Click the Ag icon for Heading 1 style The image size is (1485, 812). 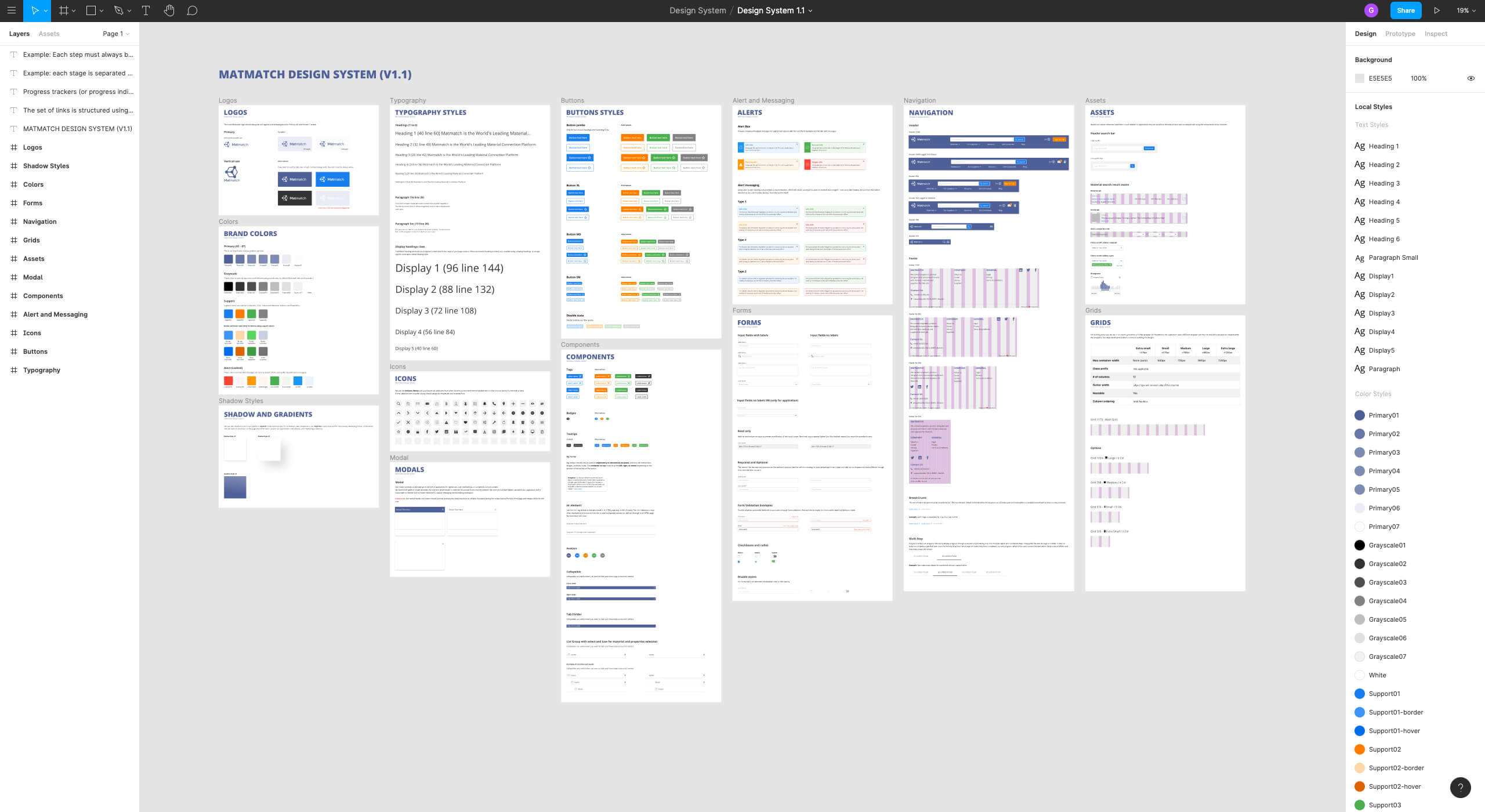1360,146
